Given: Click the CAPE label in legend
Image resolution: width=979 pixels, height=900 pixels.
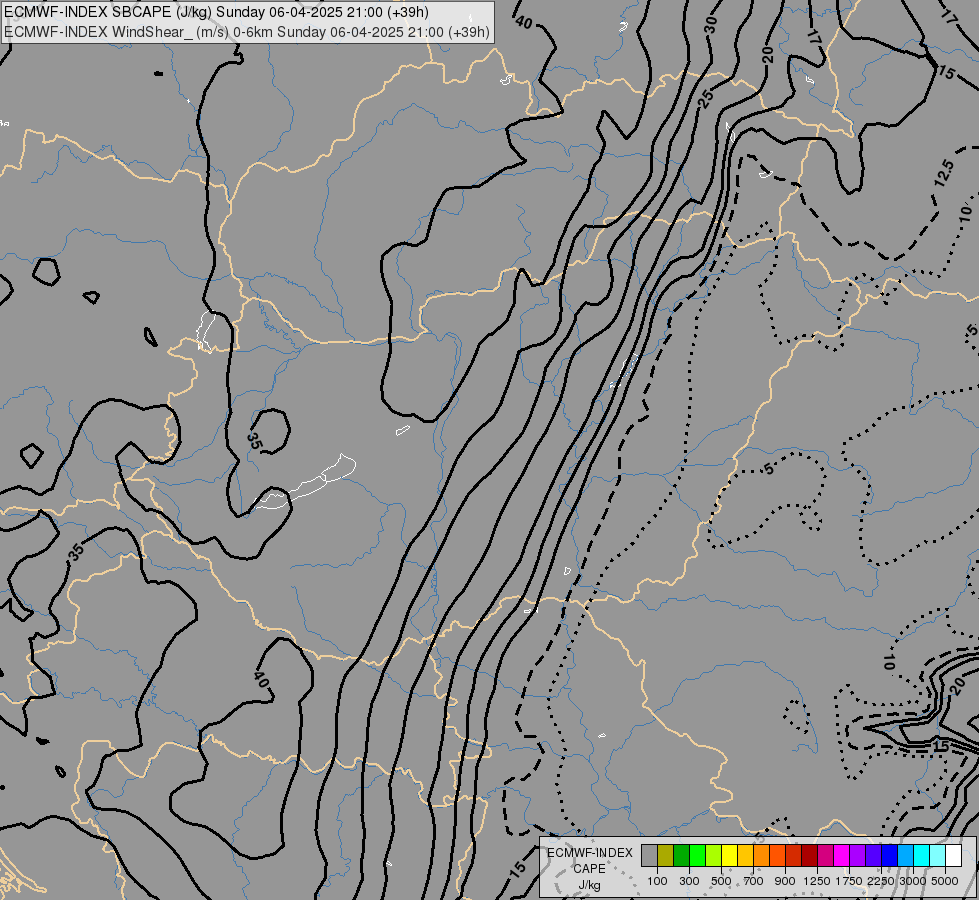Looking at the screenshot, I should 589,869.
